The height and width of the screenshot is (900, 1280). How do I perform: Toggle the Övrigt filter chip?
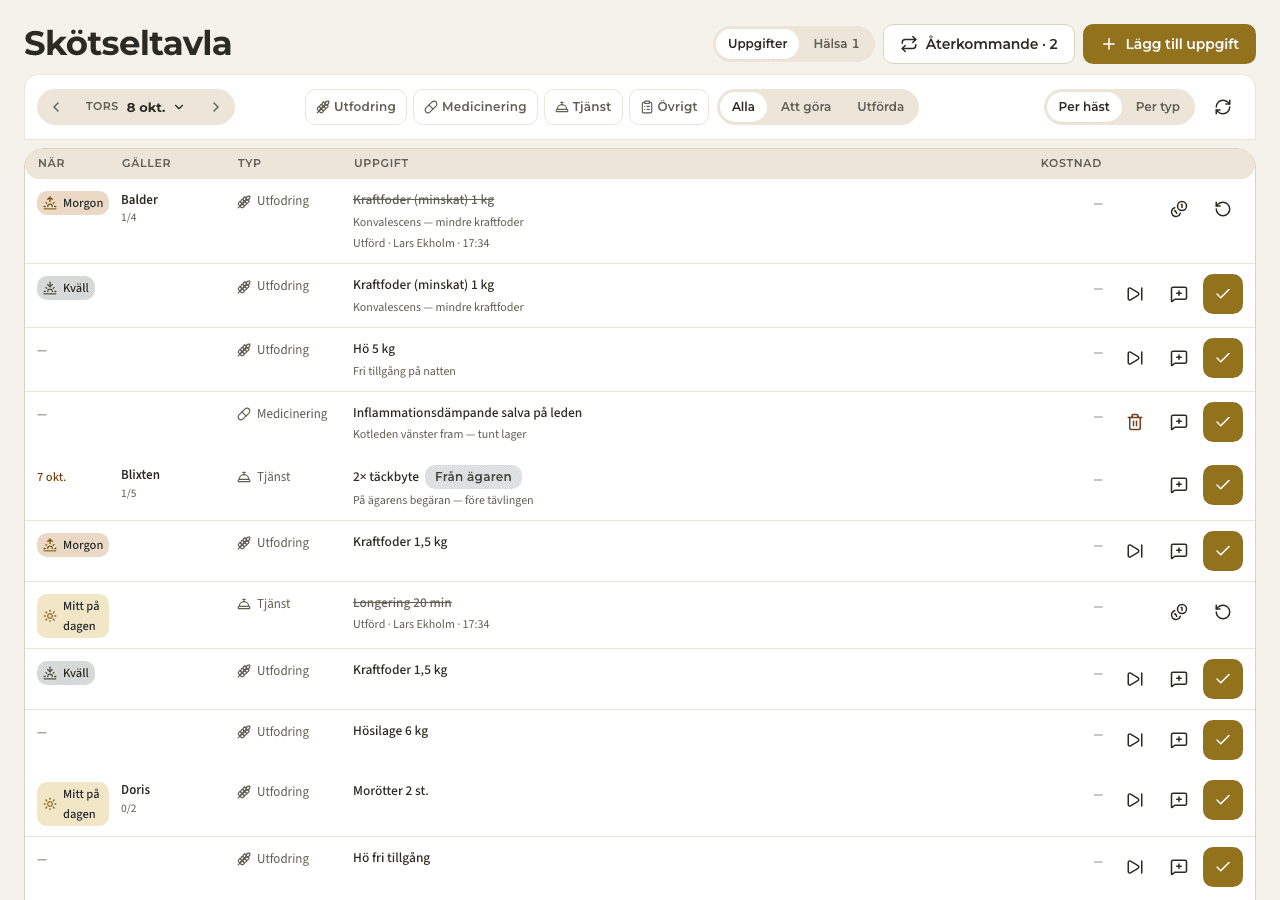(669, 107)
